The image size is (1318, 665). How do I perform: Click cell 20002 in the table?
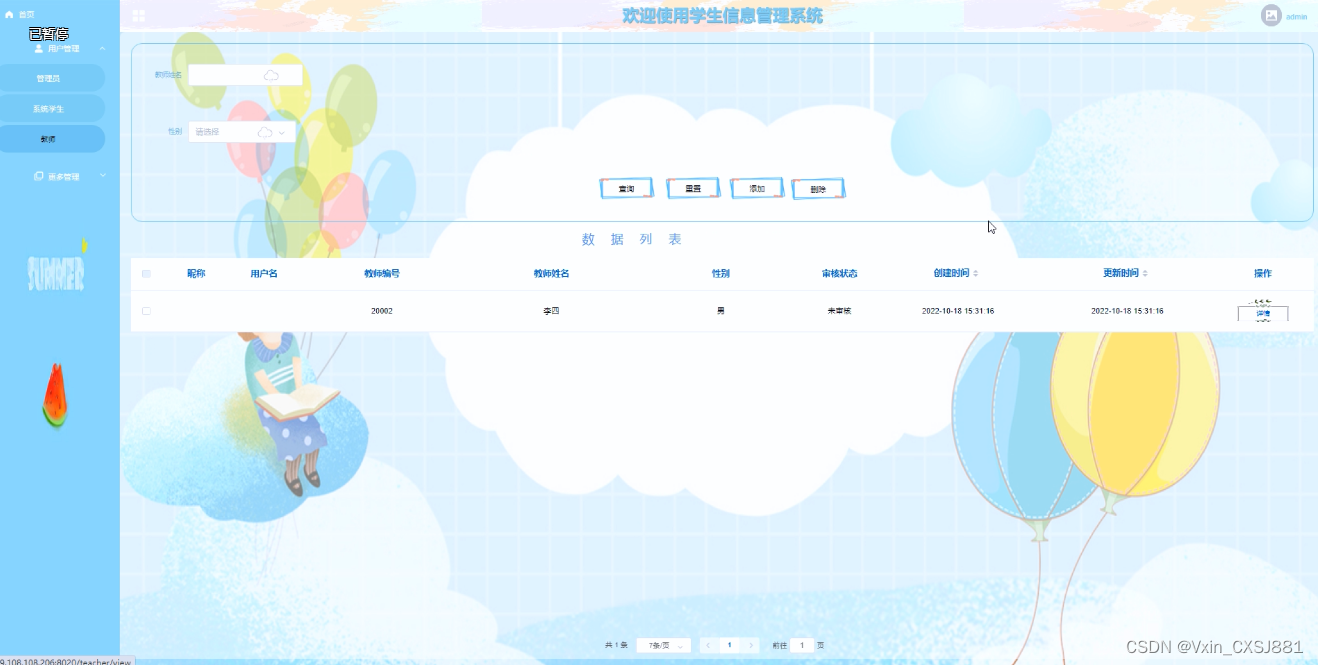[382, 311]
